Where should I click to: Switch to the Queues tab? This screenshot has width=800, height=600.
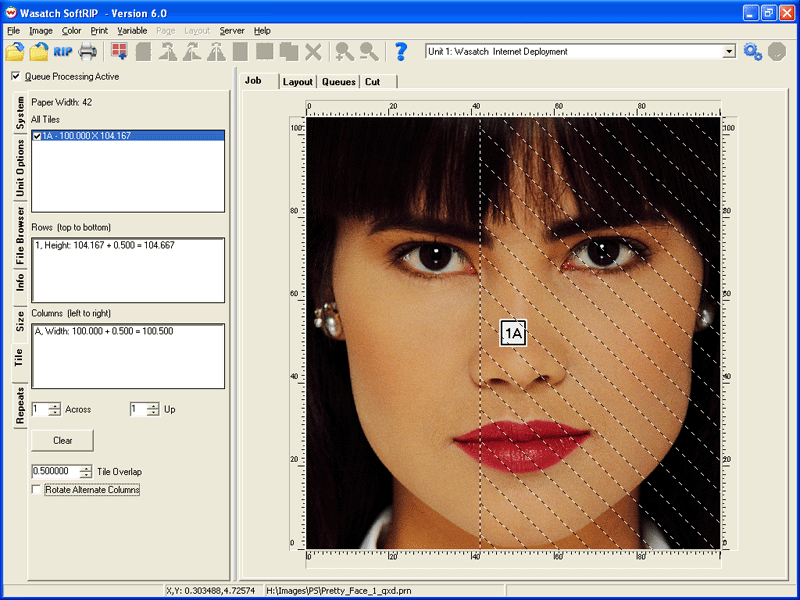click(338, 82)
